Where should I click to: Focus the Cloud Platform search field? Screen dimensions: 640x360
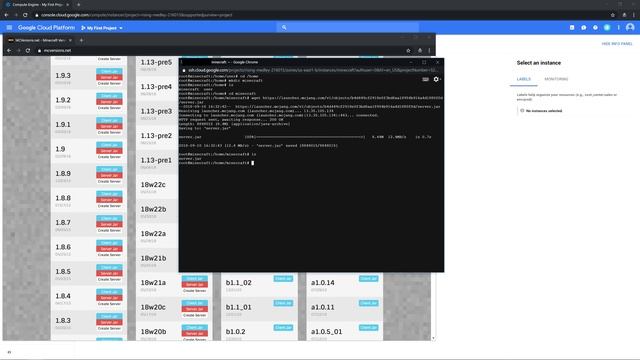tap(347, 28)
